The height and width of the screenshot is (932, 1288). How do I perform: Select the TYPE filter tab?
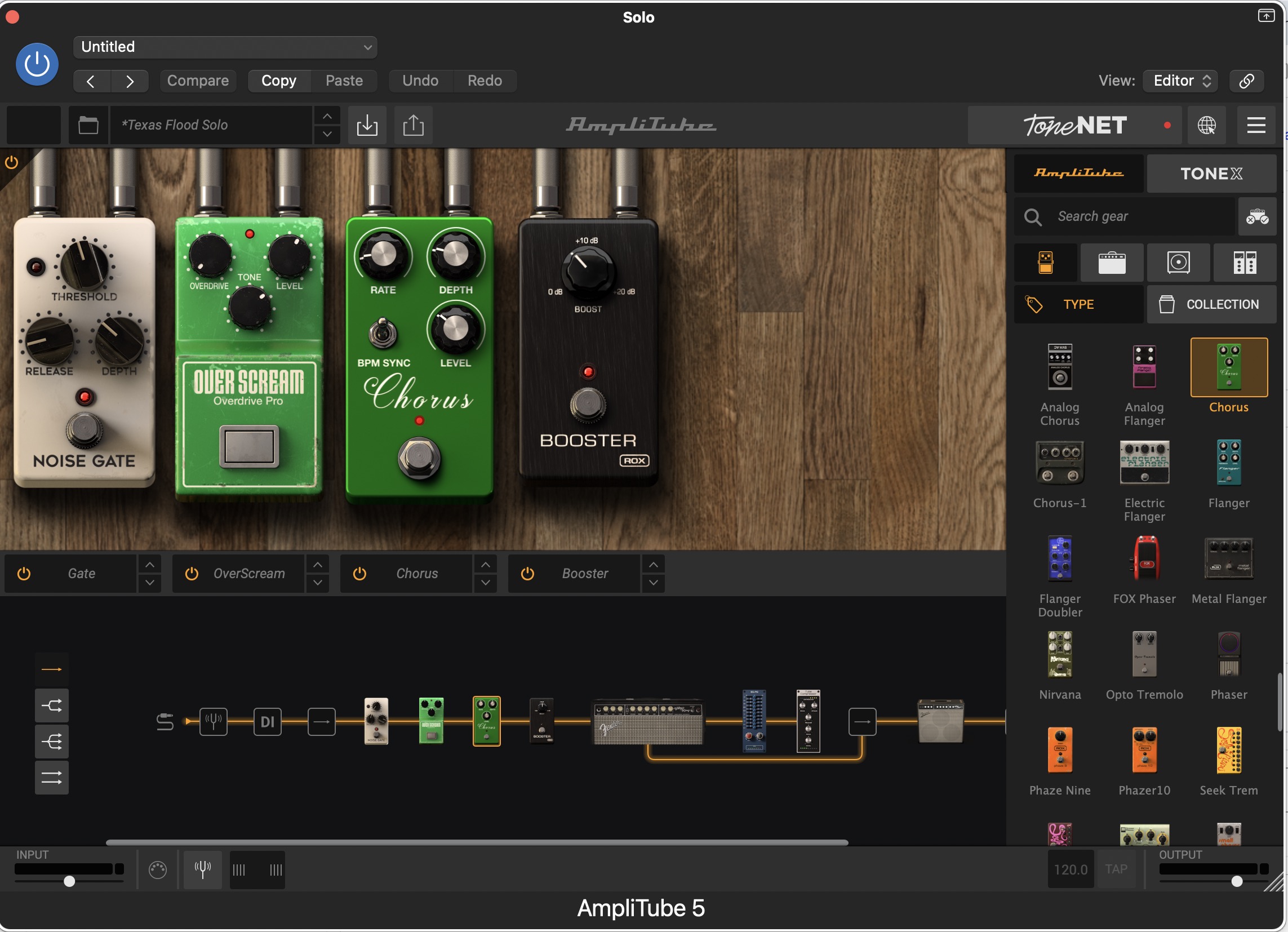pyautogui.click(x=1078, y=304)
